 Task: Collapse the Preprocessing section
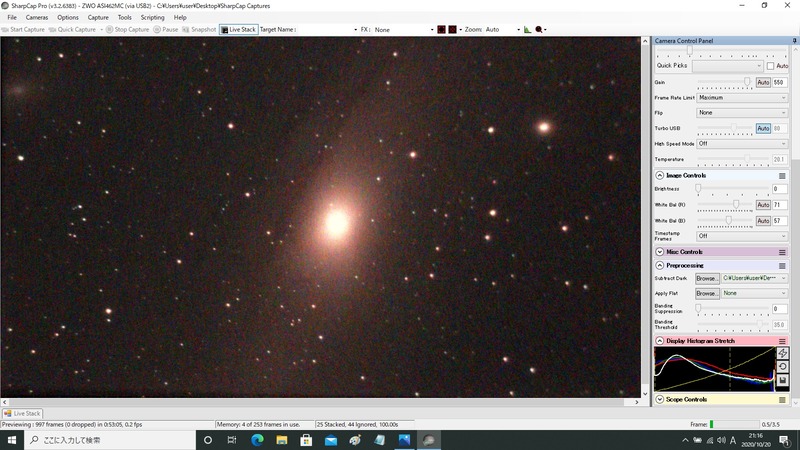pos(659,266)
